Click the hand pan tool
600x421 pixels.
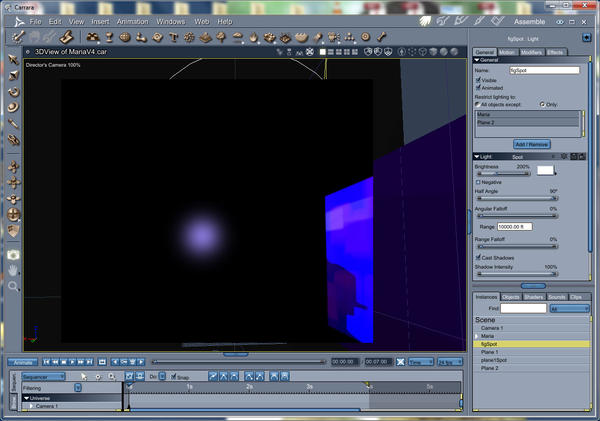pyautogui.click(x=13, y=269)
